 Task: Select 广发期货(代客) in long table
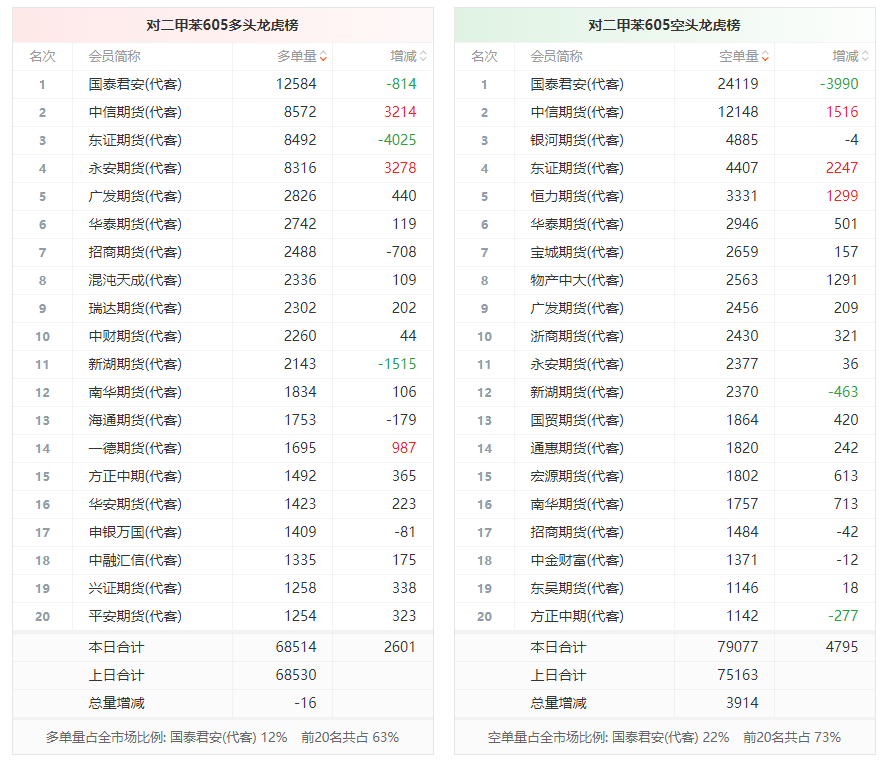[135, 197]
